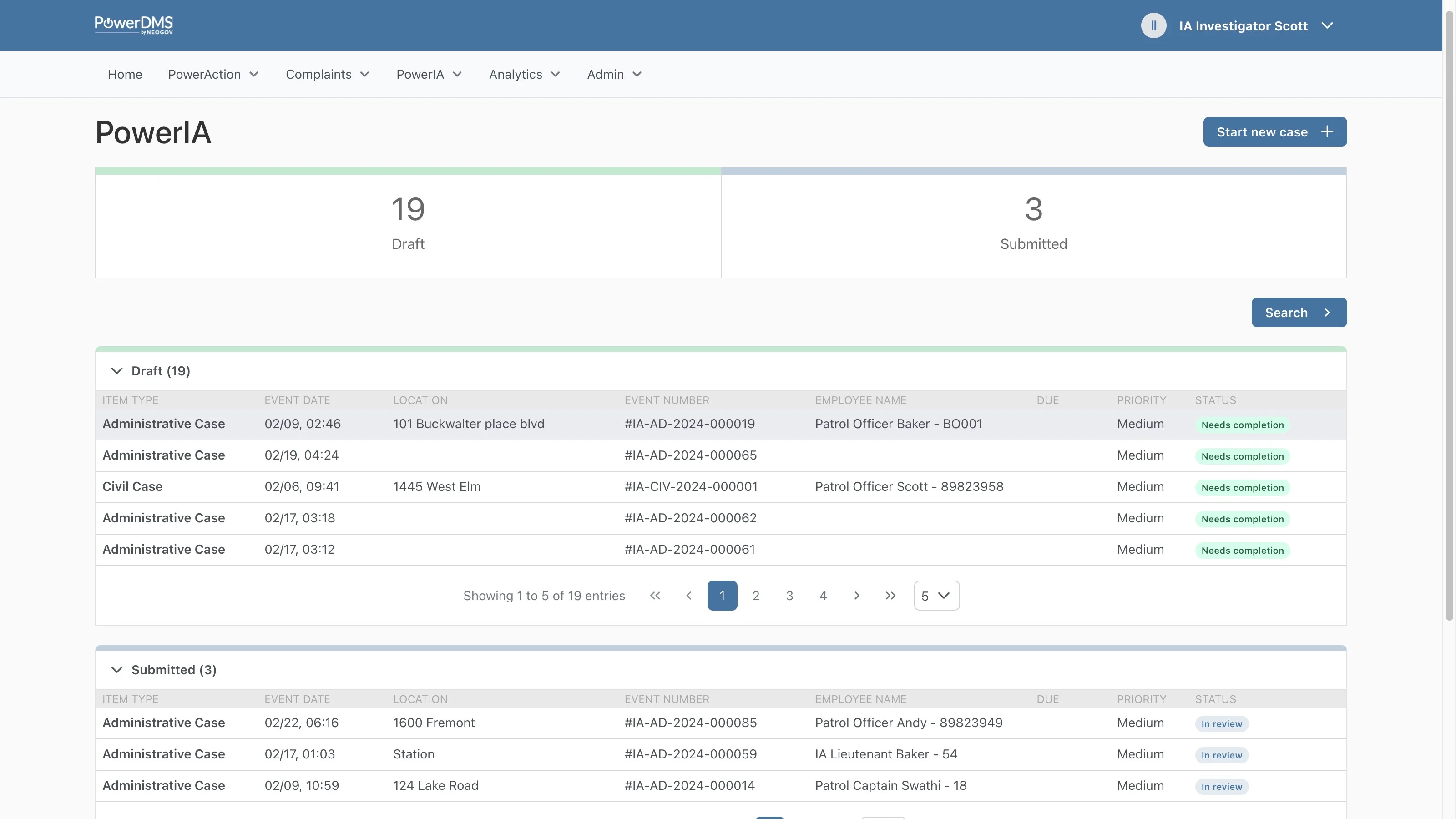Open the rows-per-page dropdown showing 5
Image resolution: width=1456 pixels, height=819 pixels.
click(x=936, y=595)
